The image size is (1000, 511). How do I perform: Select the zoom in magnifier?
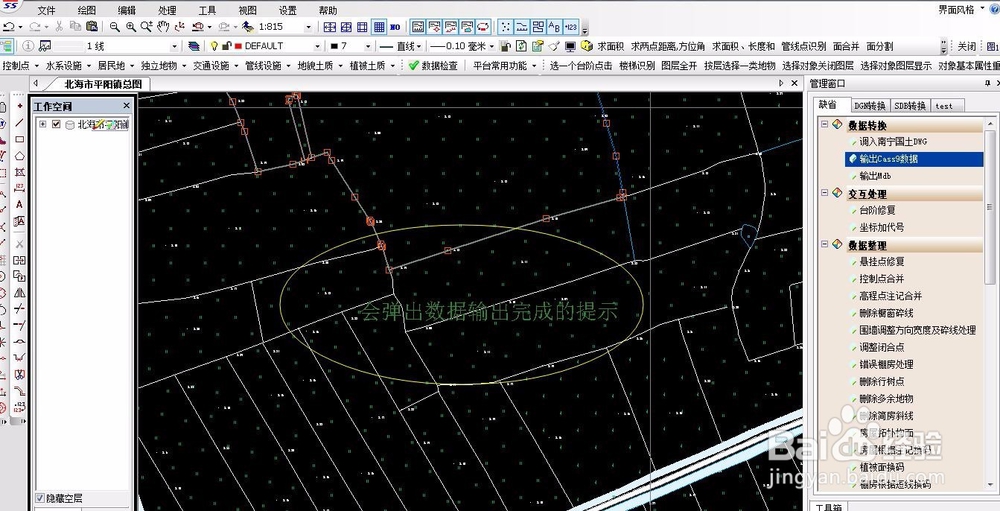pos(131,27)
